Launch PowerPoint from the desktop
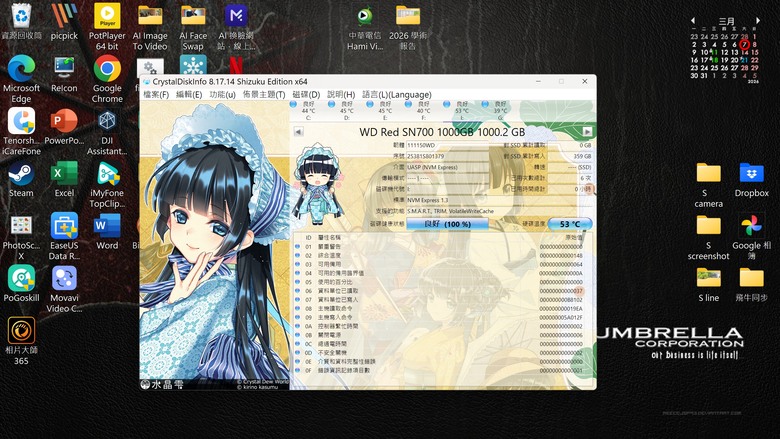Image resolution: width=780 pixels, height=439 pixels. click(64, 127)
